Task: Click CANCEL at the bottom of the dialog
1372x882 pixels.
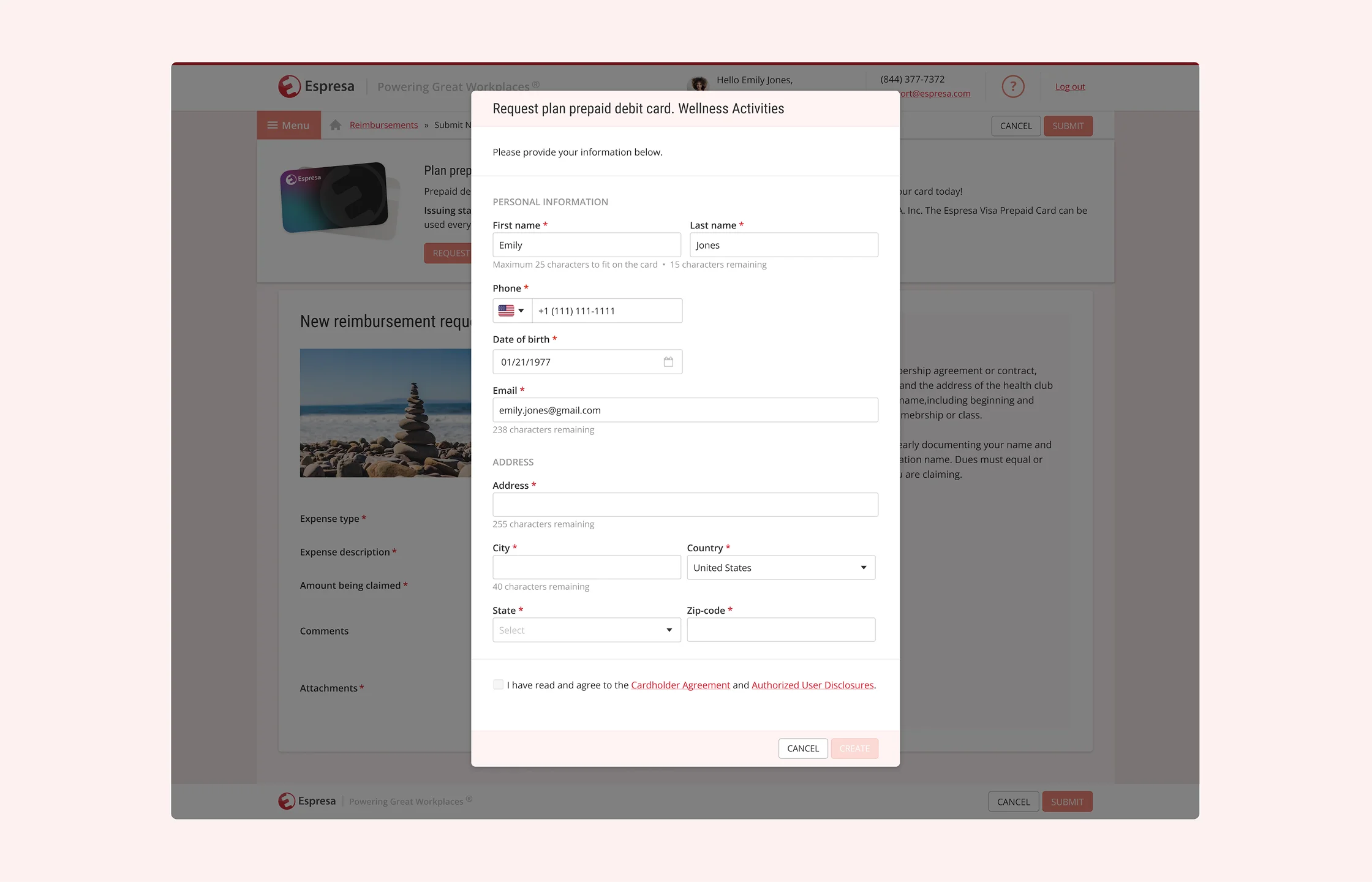Action: pyautogui.click(x=802, y=748)
